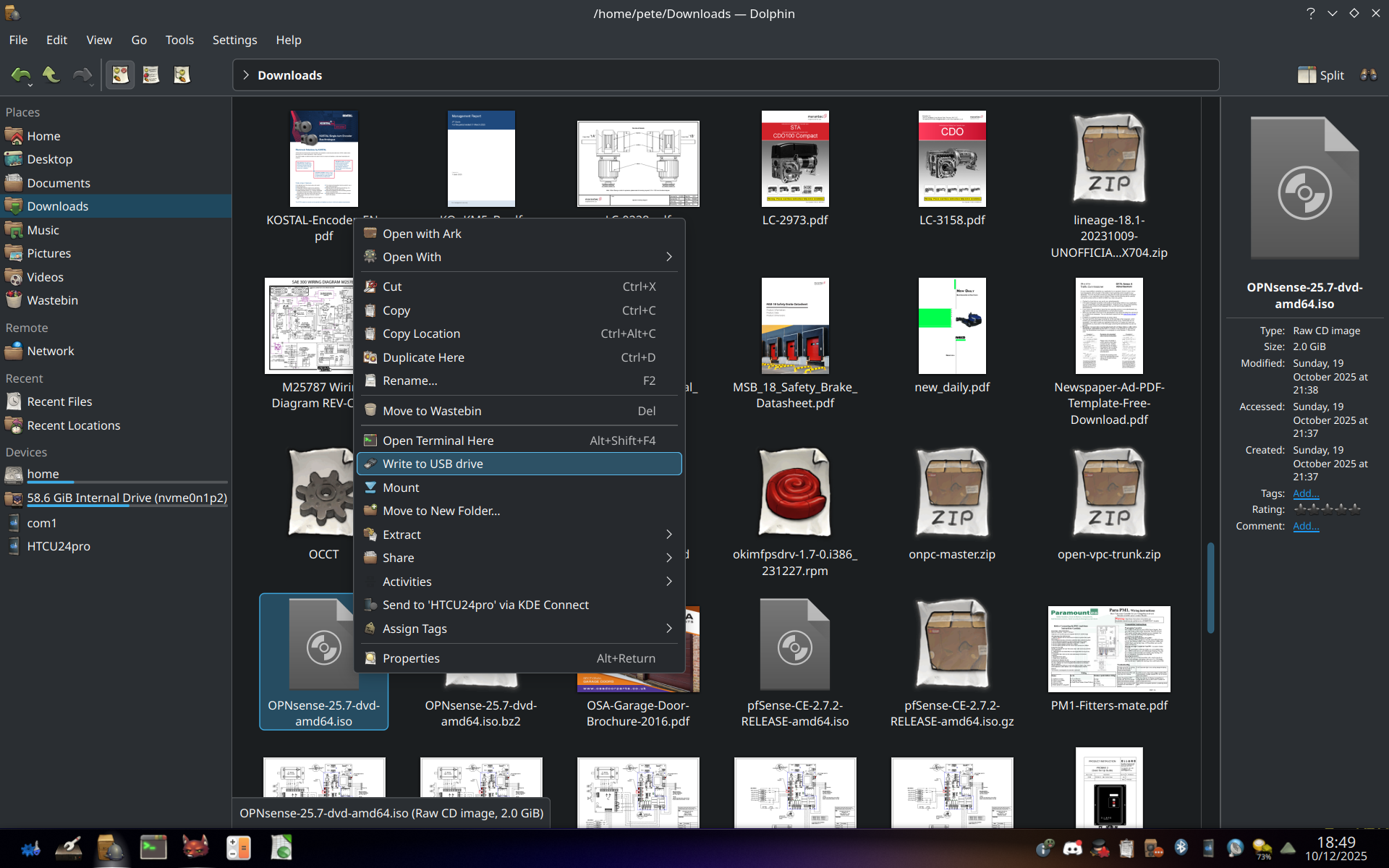Click the Back navigation arrow
The height and width of the screenshot is (868, 1389).
point(20,75)
